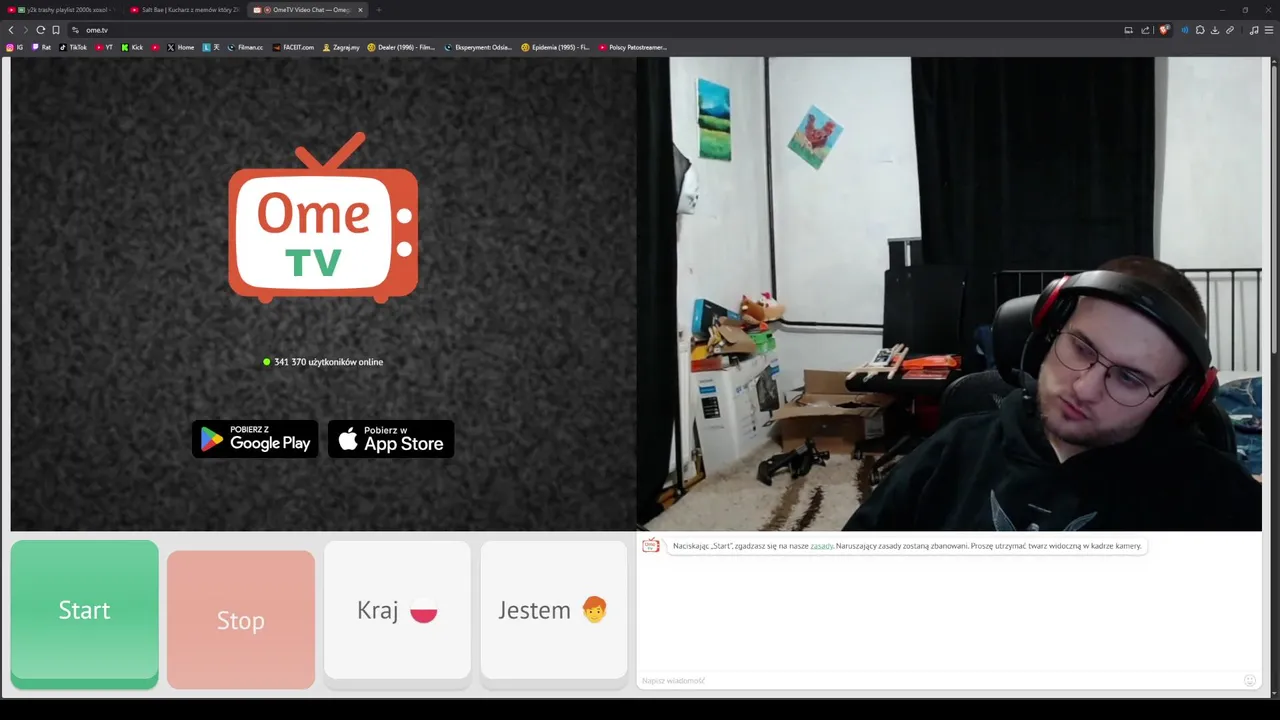Click the green Start button
The height and width of the screenshot is (720, 1280).
click(84, 613)
